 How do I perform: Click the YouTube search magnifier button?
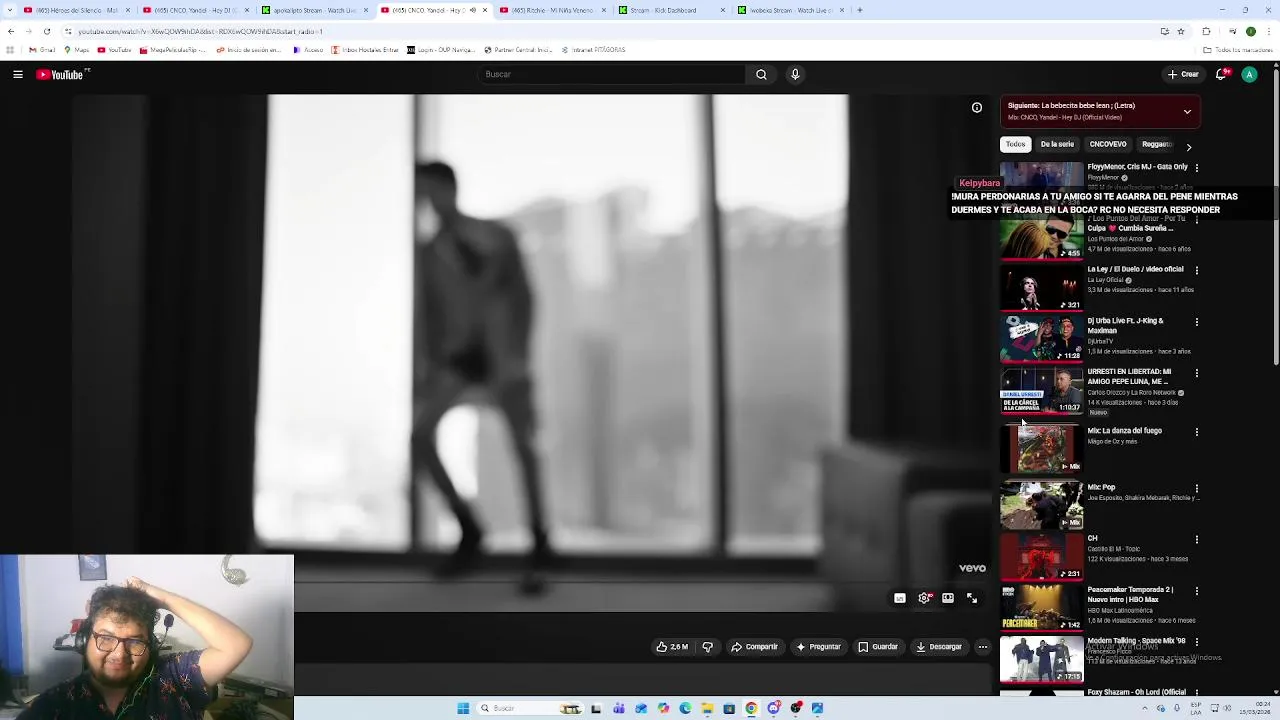pyautogui.click(x=761, y=74)
